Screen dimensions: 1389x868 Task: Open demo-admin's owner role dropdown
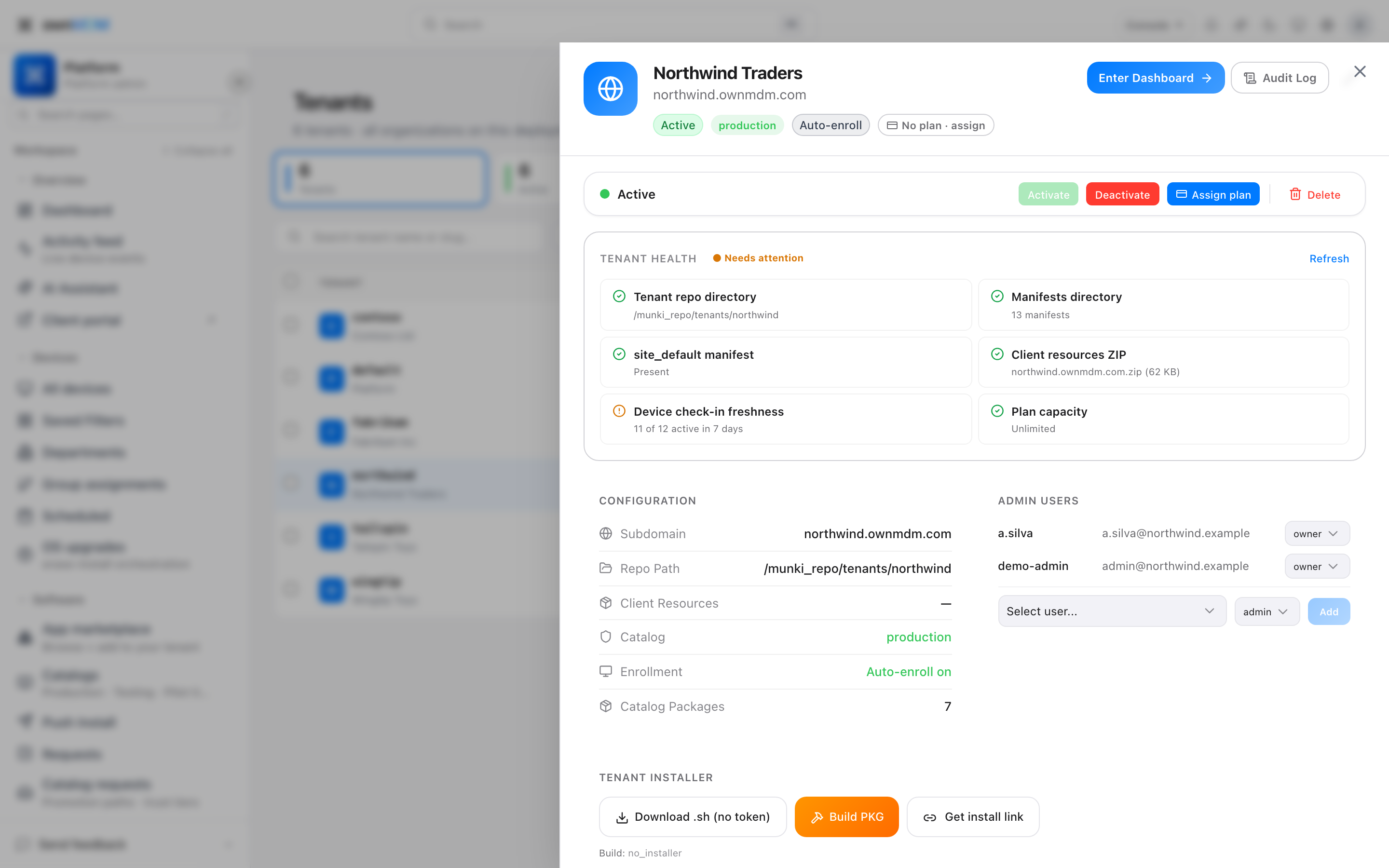1317,567
